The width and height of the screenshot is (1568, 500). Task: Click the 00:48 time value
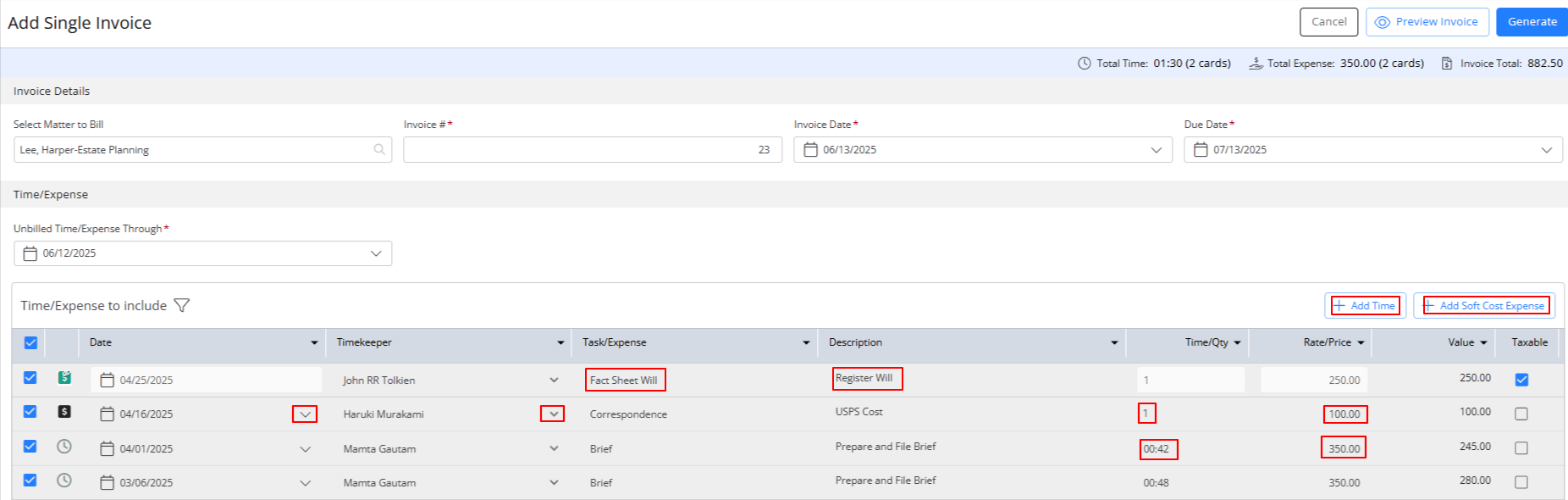1156,483
